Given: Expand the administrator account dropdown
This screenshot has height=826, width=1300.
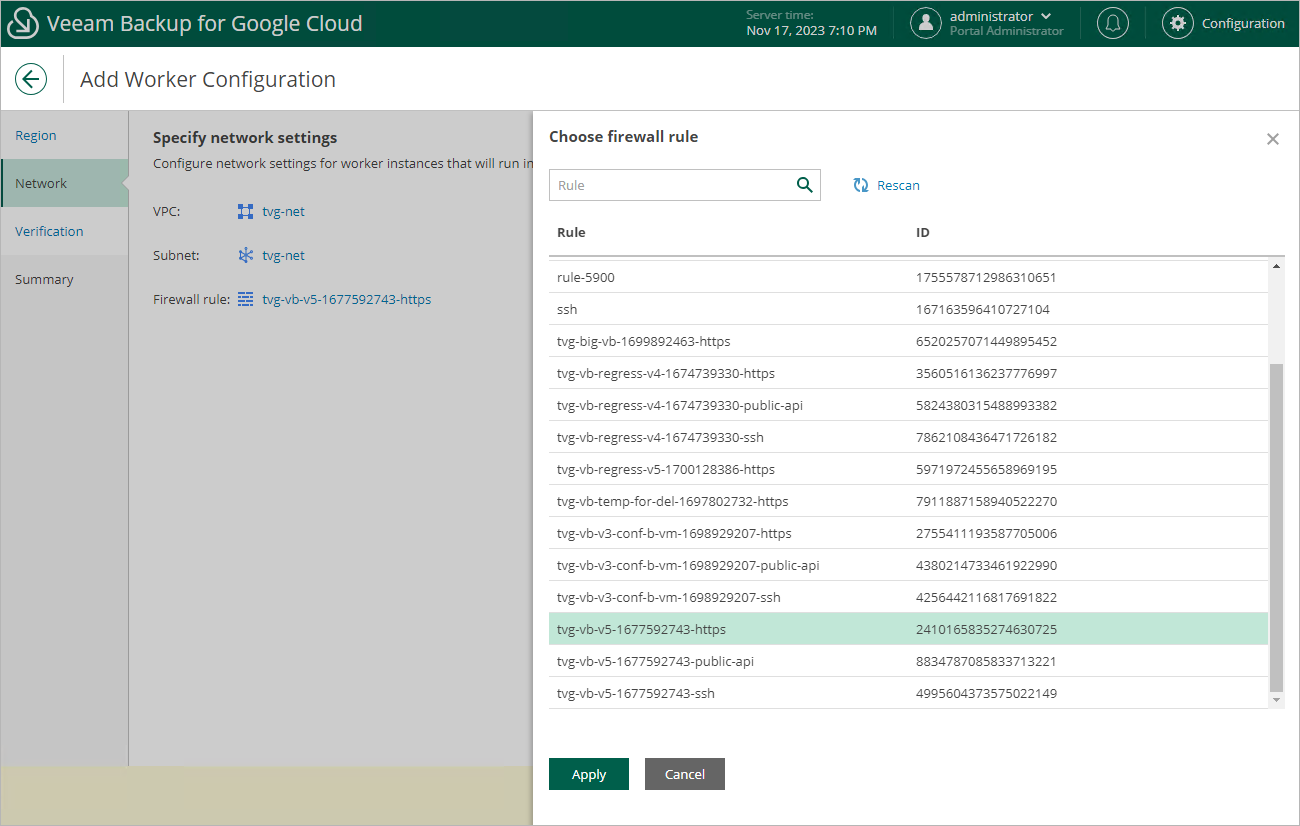Looking at the screenshot, I should tap(1046, 16).
